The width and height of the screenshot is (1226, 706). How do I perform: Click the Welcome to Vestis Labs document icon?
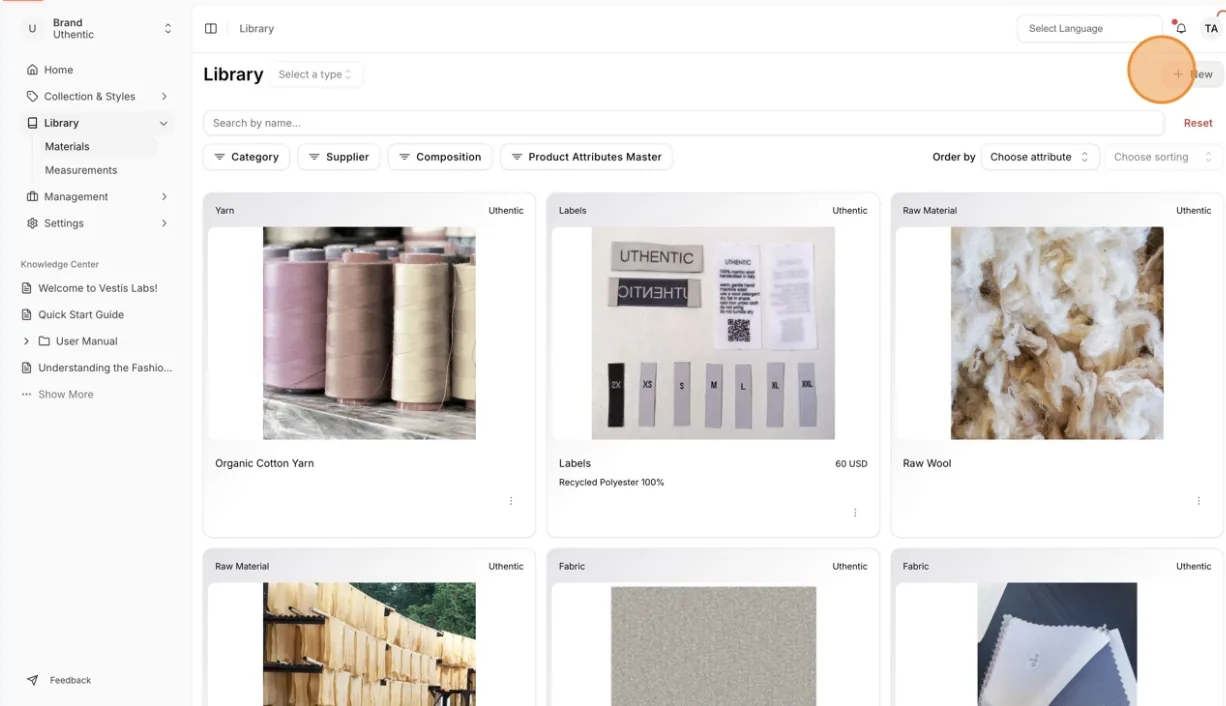27,288
